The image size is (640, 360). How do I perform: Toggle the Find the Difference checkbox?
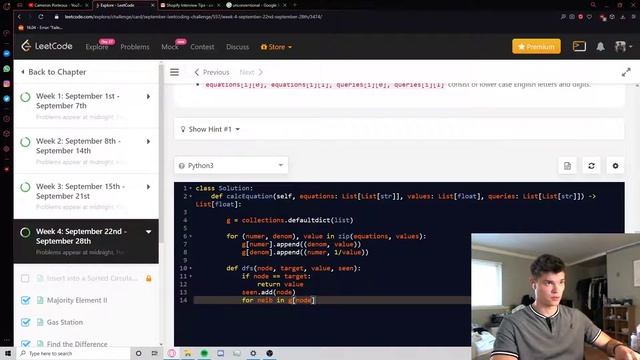[x=25, y=344]
